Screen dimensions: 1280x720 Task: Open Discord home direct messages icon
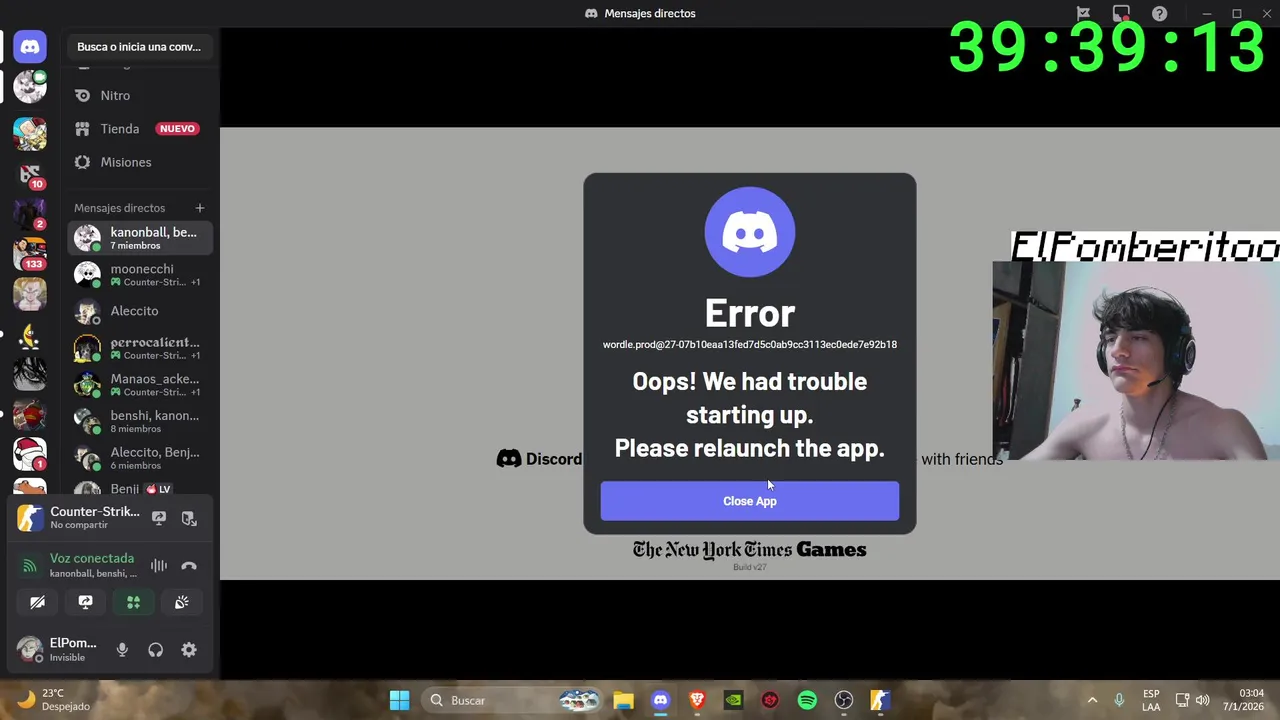(x=30, y=47)
